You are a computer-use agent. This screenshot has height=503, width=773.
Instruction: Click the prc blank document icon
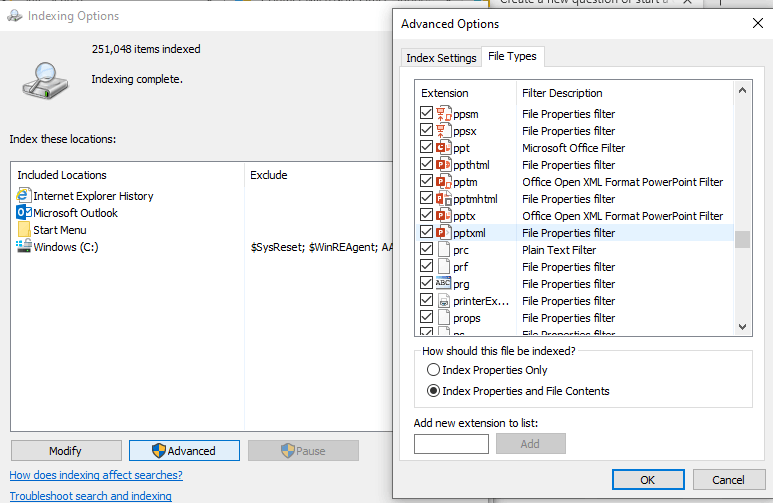tap(444, 250)
